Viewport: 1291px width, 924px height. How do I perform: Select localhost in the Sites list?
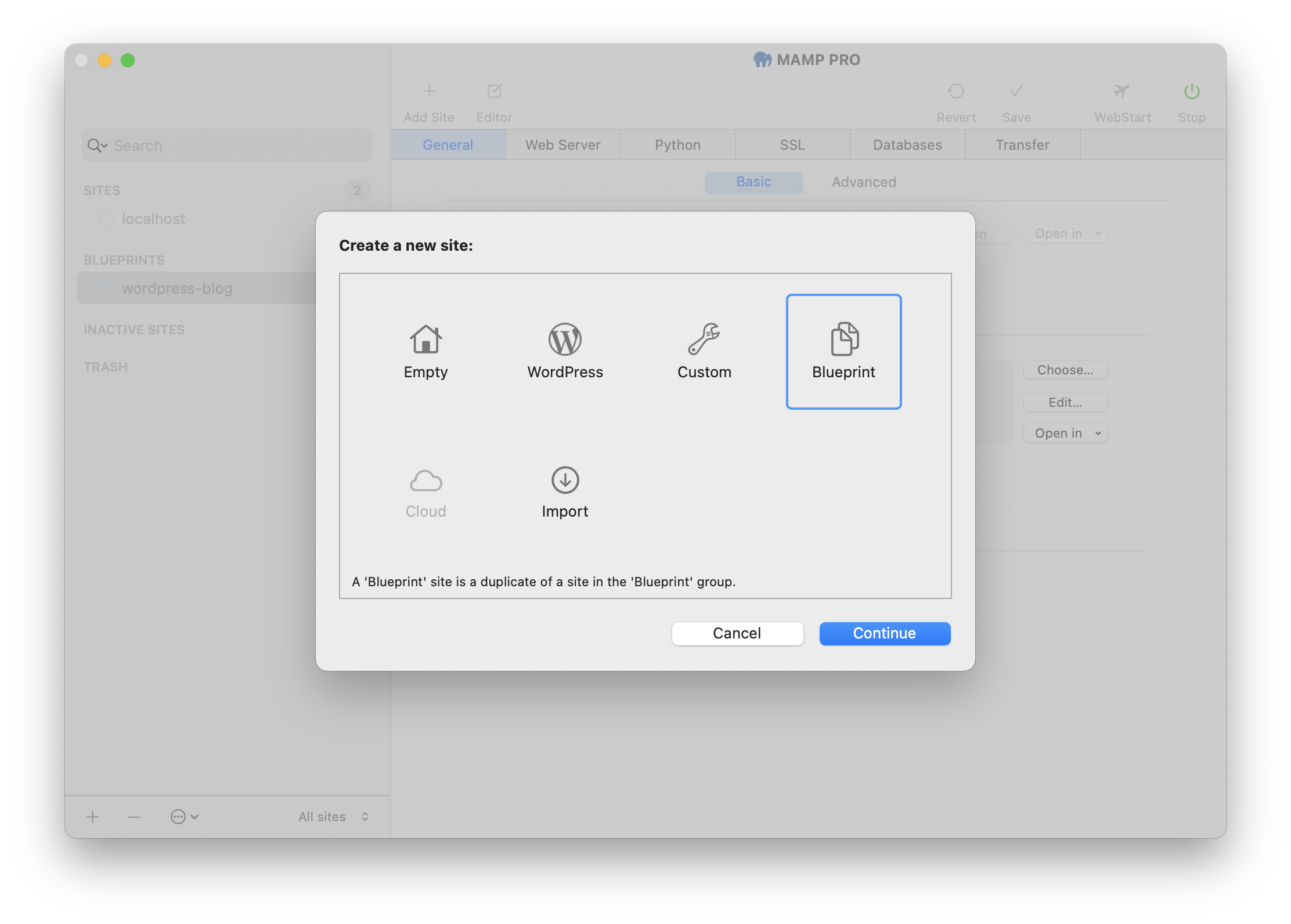[x=153, y=219]
